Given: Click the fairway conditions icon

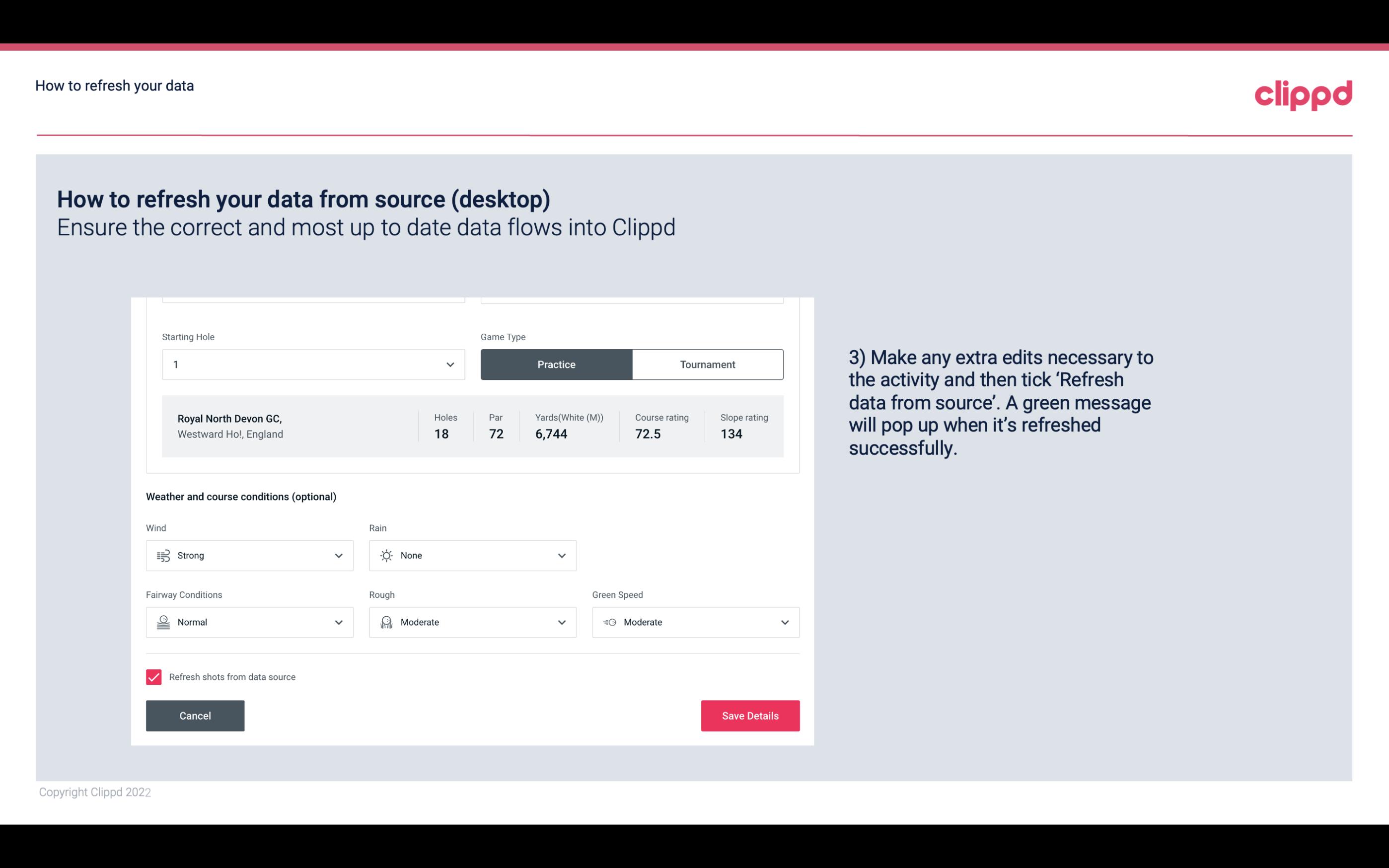Looking at the screenshot, I should 162,622.
